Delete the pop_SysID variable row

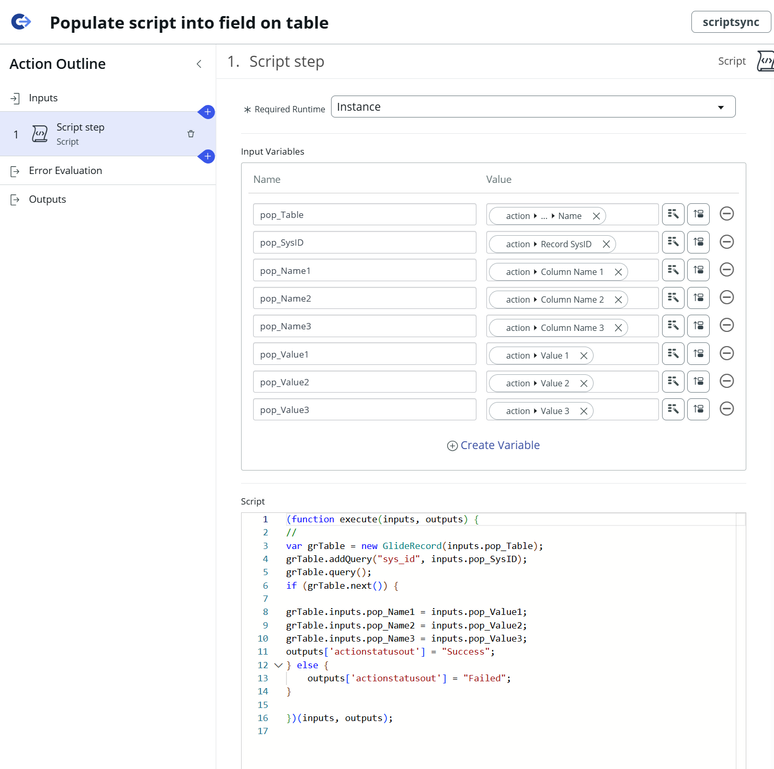coord(727,242)
